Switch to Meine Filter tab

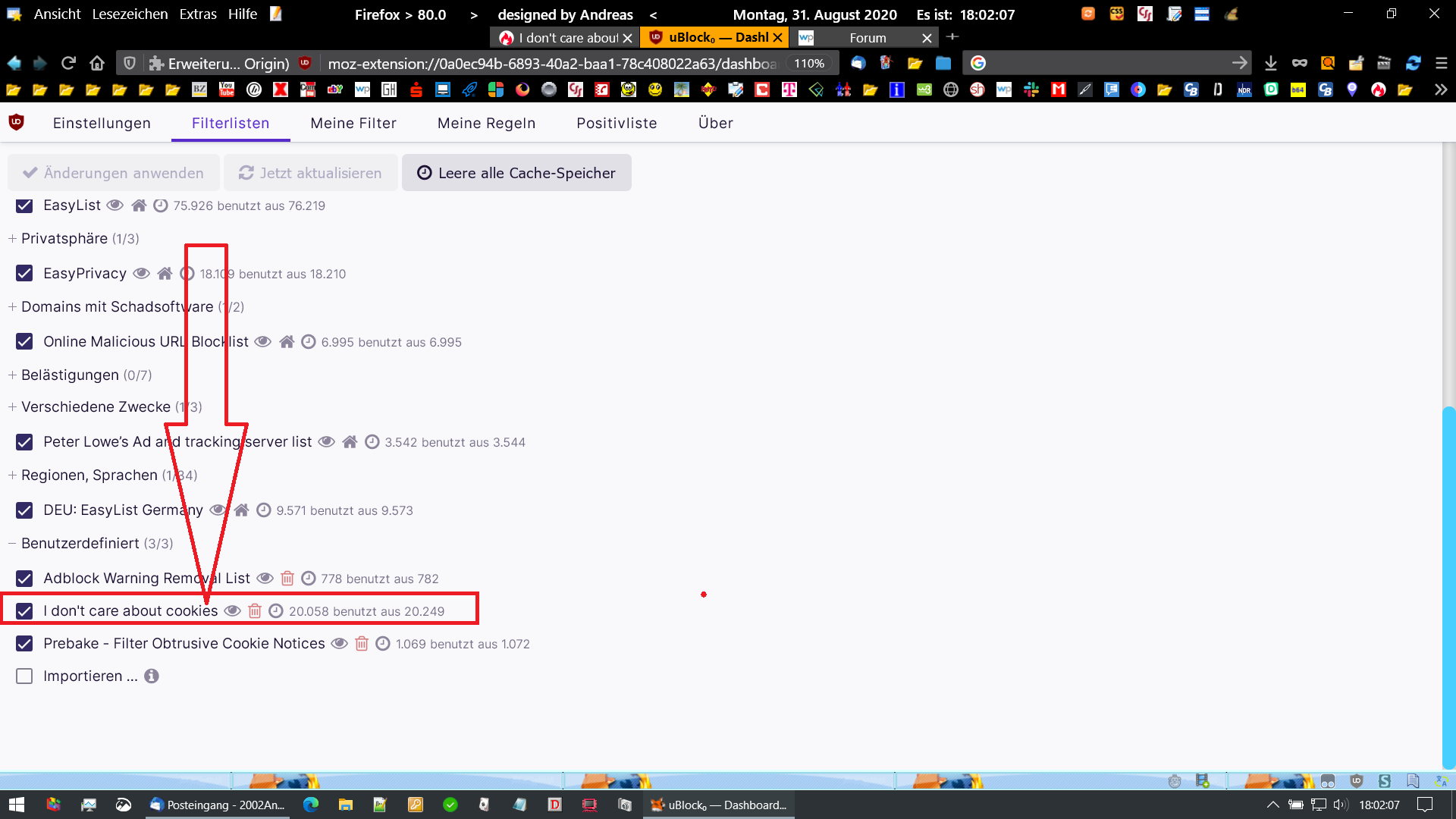point(353,123)
